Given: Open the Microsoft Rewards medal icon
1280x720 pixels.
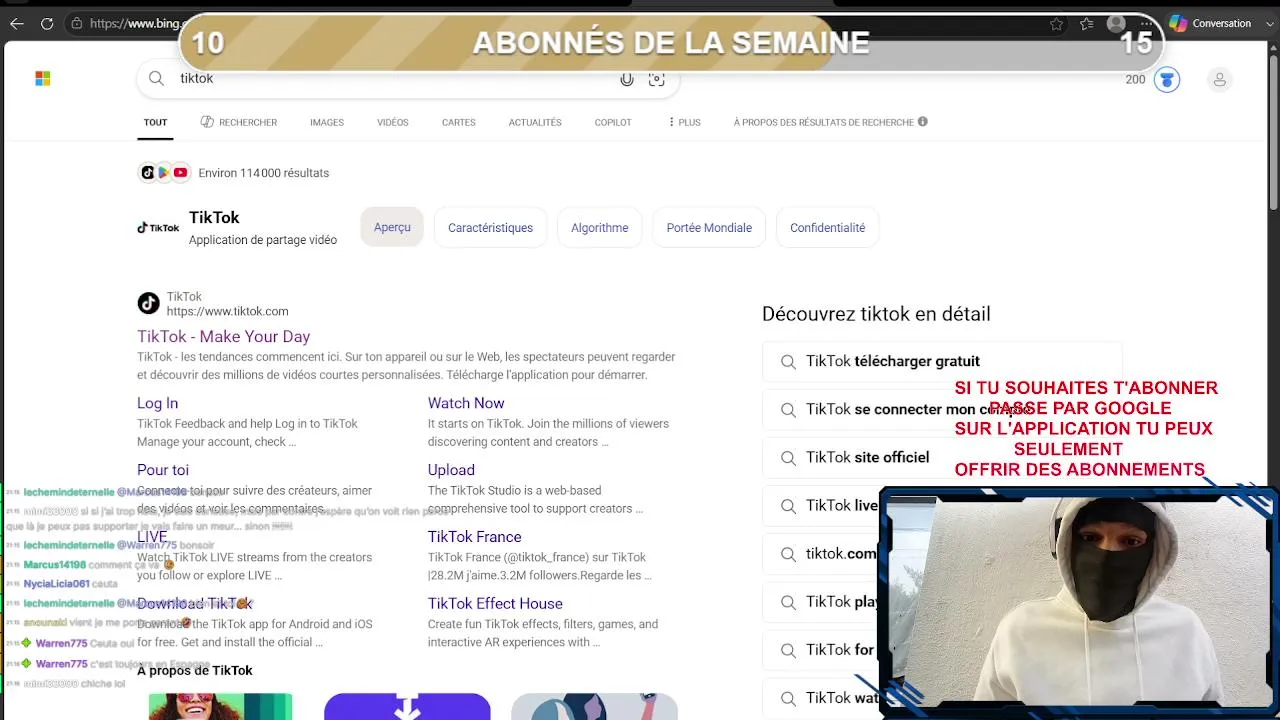Looking at the screenshot, I should pos(1167,79).
